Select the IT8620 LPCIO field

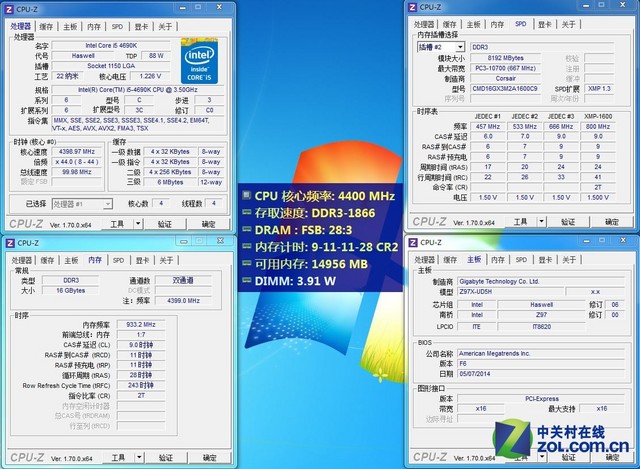coord(542,327)
